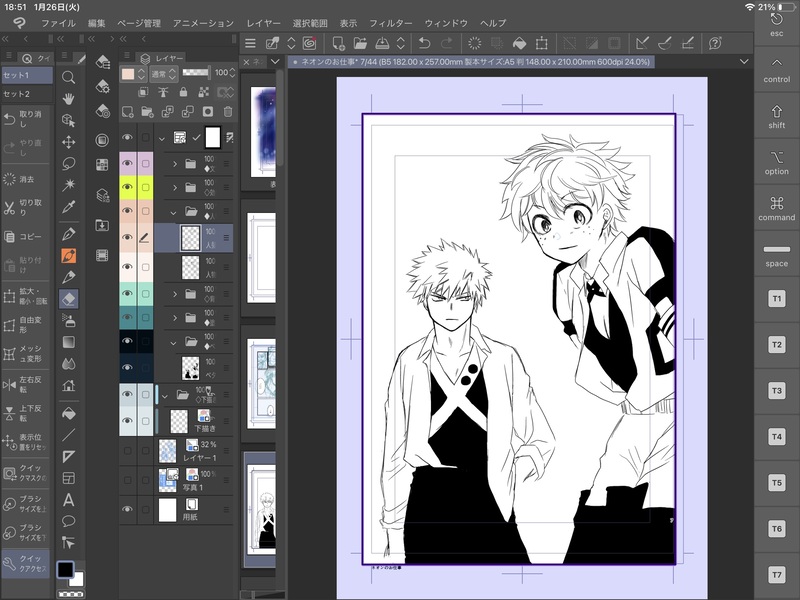Click the Open file folder toolbar icon
The image size is (800, 600).
360,43
